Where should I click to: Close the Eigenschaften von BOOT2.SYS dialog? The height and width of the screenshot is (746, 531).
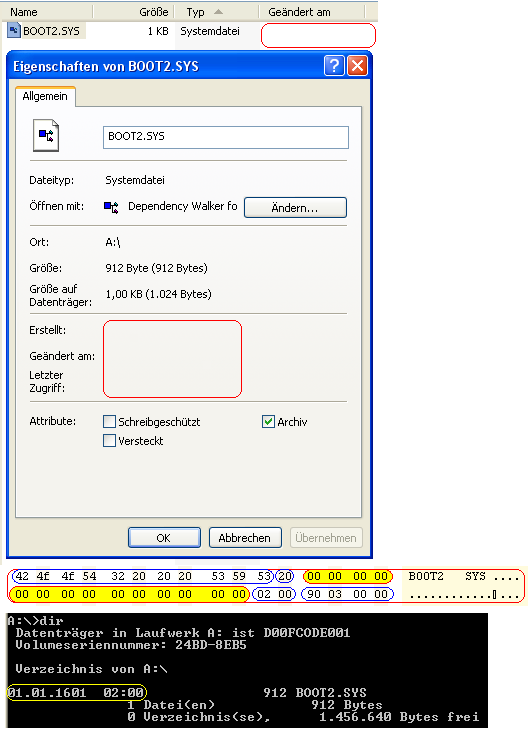pyautogui.click(x=357, y=66)
